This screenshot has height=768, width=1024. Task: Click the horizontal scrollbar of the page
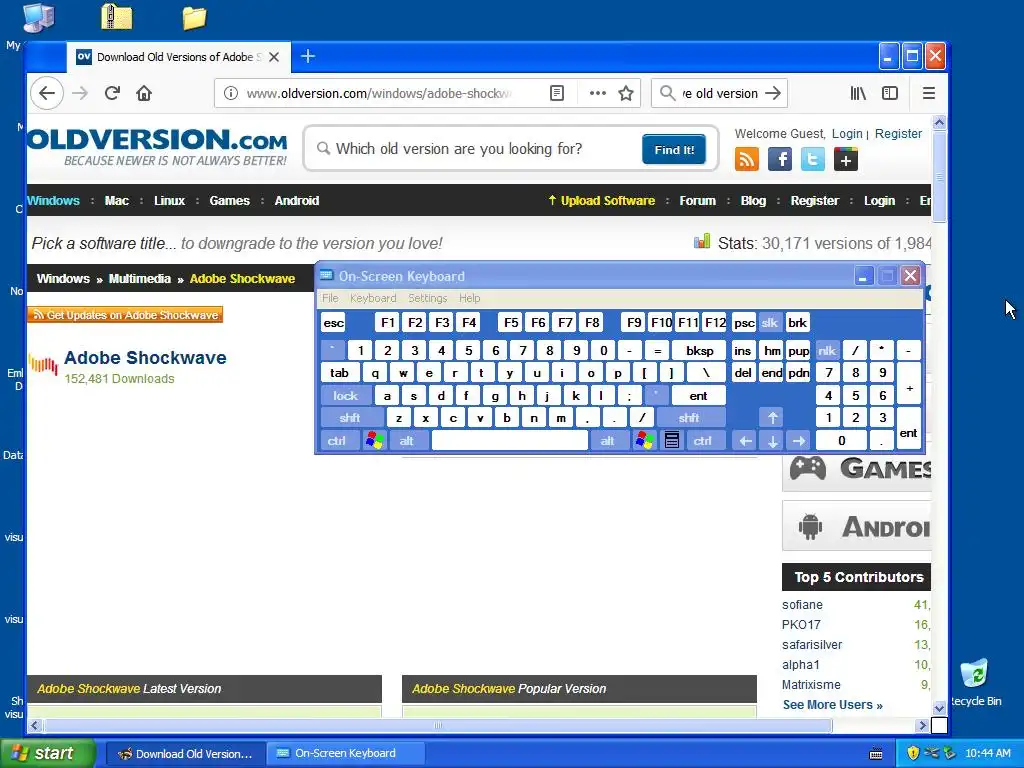coord(438,726)
